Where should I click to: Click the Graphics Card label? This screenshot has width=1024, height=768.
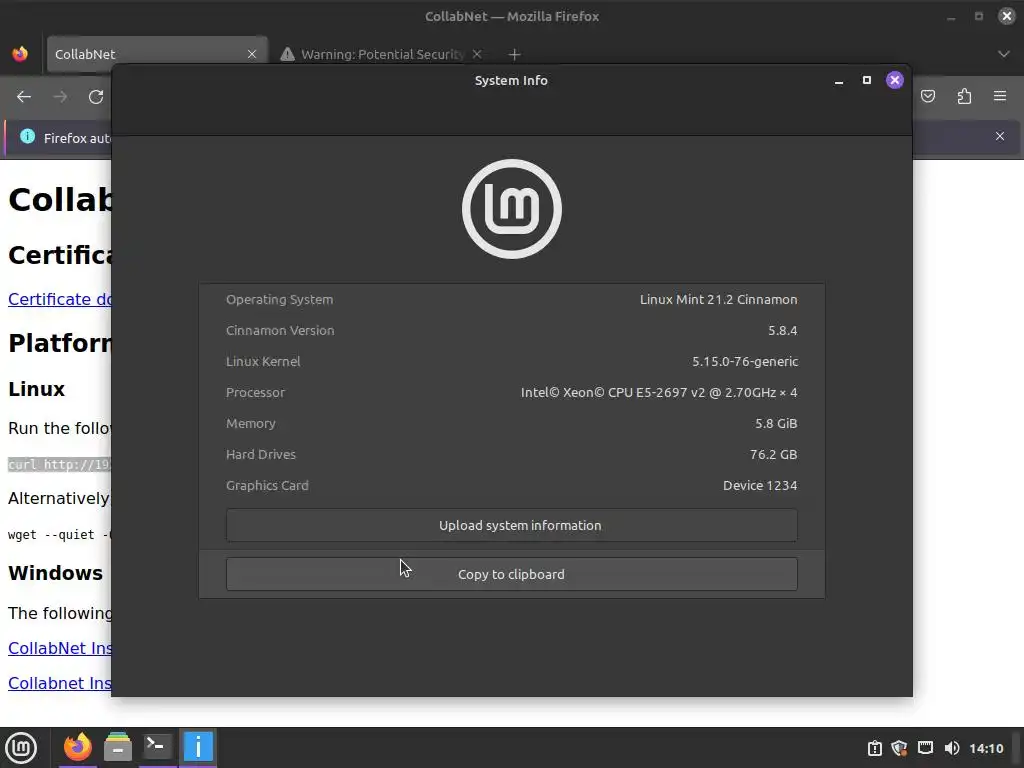tap(267, 485)
